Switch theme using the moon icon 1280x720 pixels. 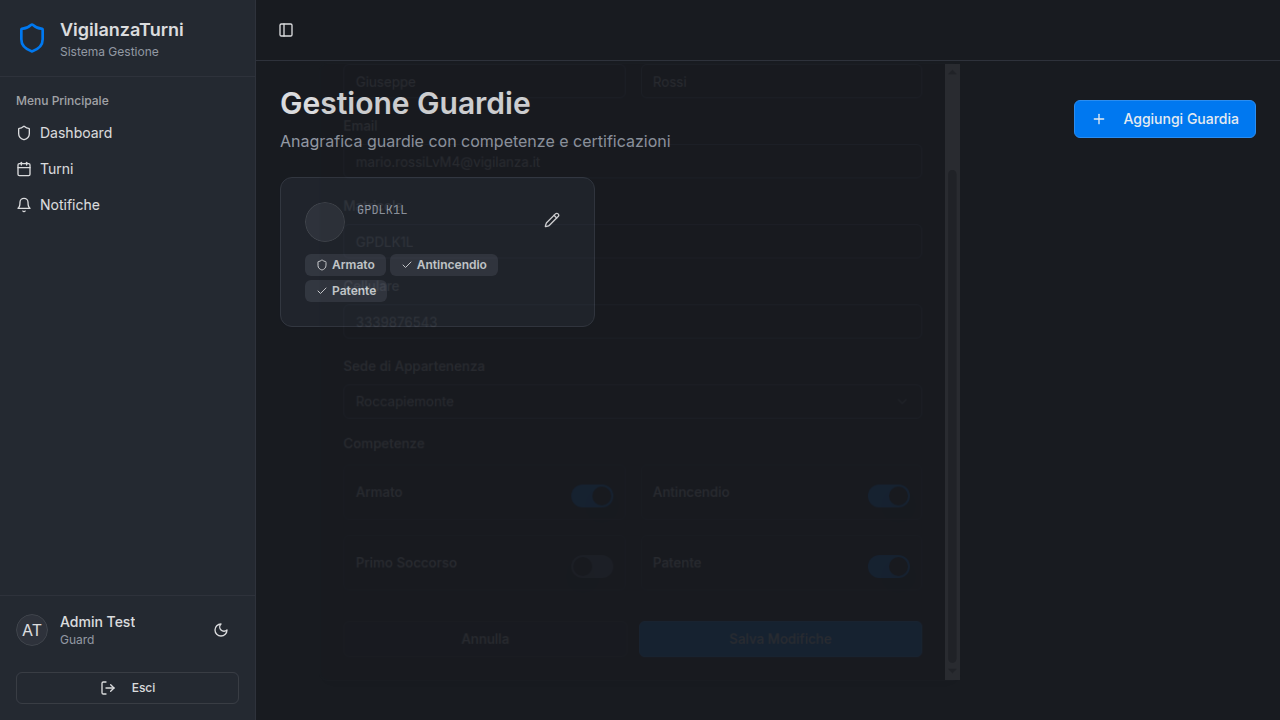point(221,630)
